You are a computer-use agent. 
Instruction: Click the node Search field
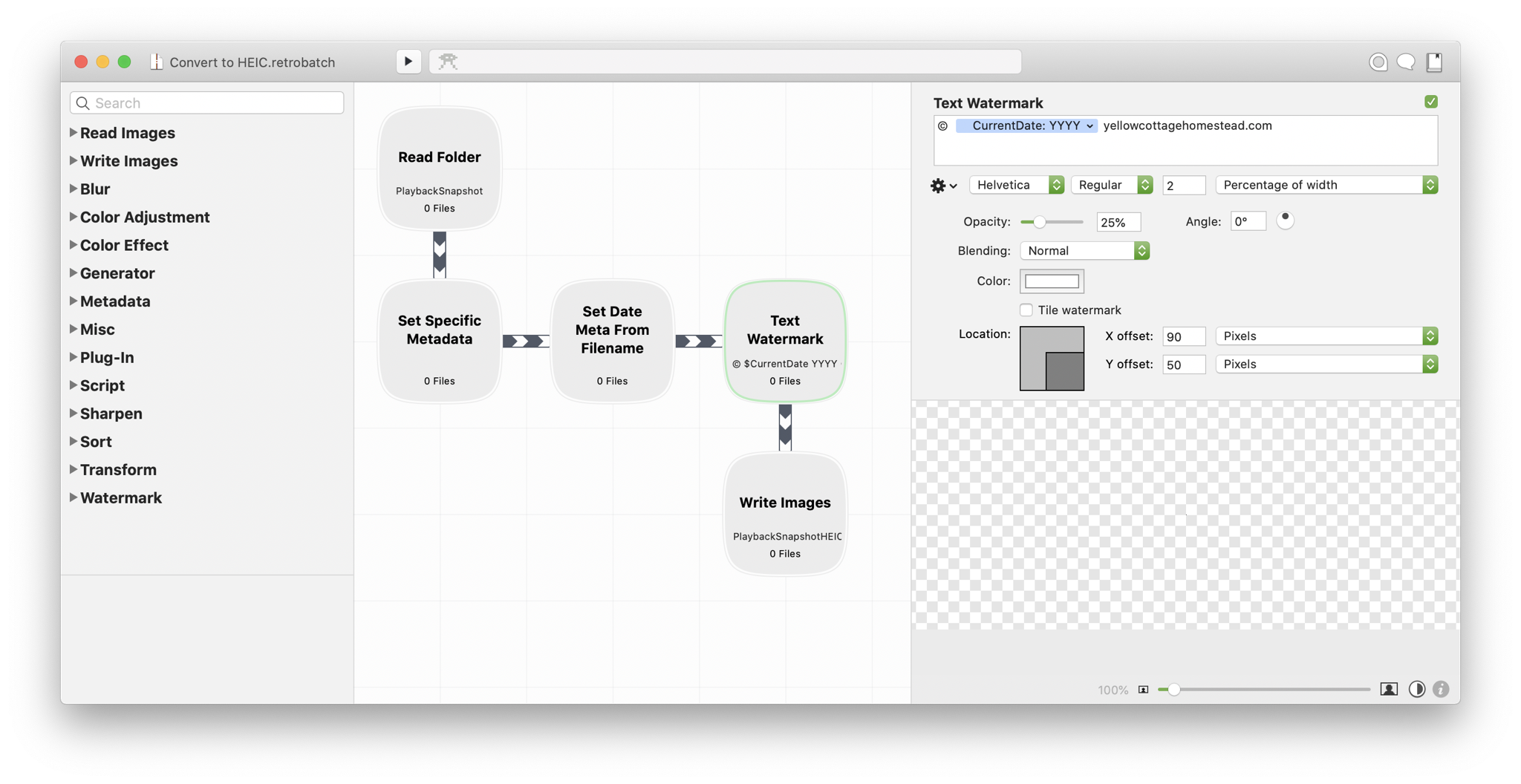coord(207,103)
